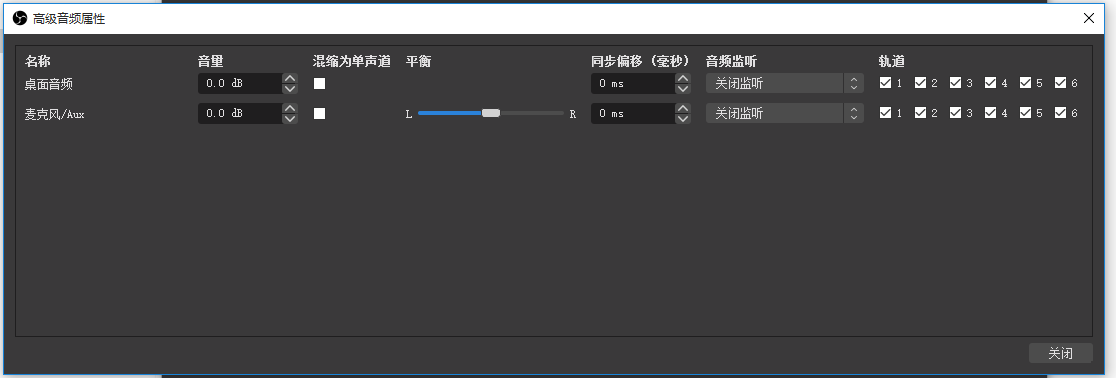Click the 麦克风/Aux volume field showing 0.0 dB

tap(240, 113)
